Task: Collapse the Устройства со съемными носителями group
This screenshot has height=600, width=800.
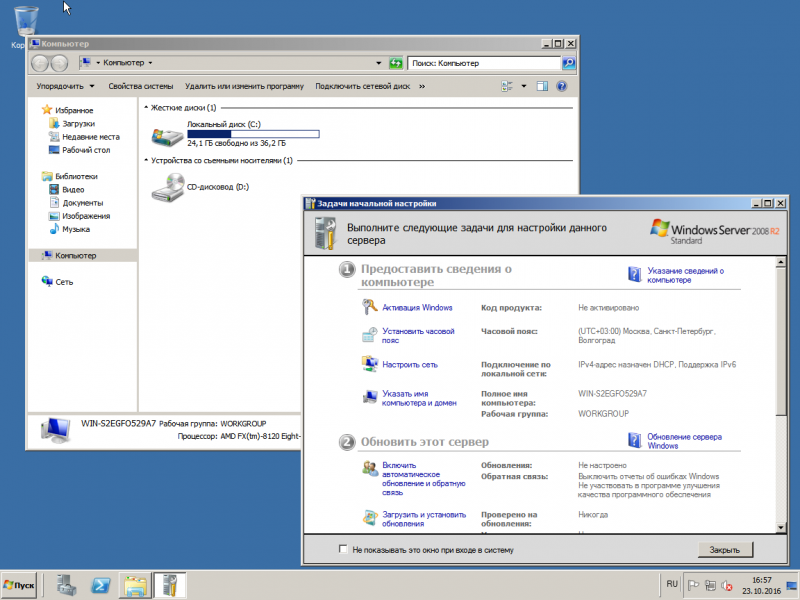Action: [146, 161]
